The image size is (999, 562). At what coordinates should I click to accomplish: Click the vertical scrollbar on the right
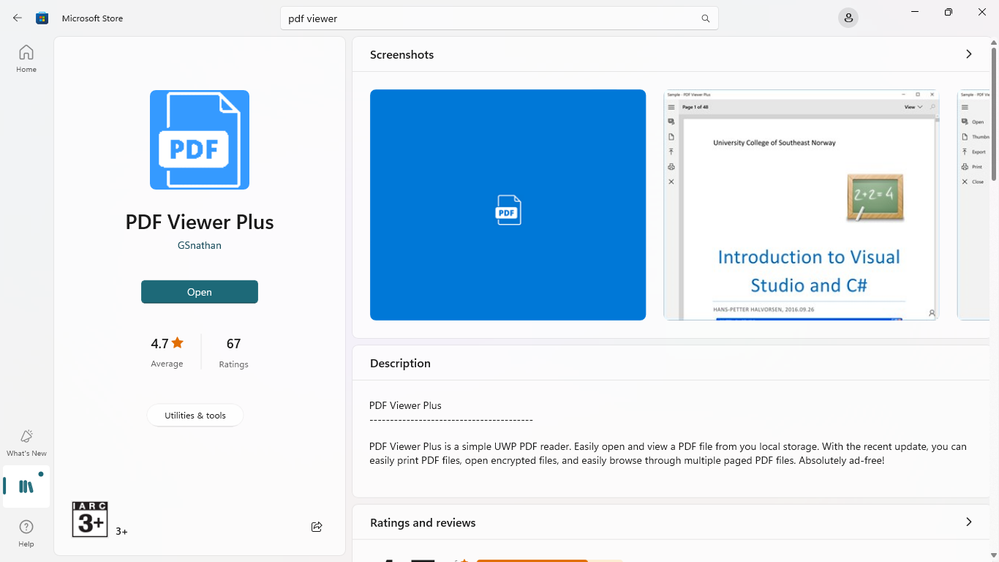[993, 115]
